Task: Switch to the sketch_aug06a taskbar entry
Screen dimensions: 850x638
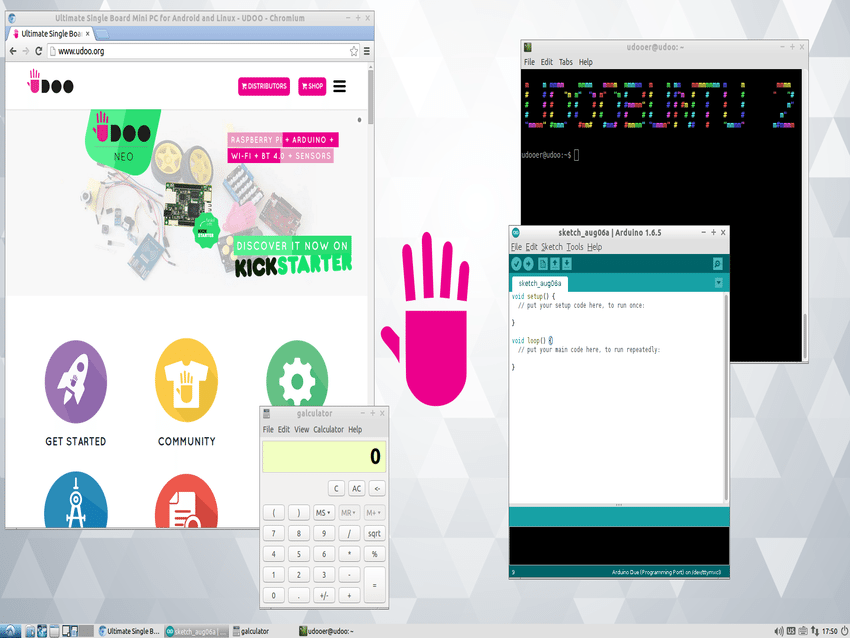Action: (x=196, y=631)
